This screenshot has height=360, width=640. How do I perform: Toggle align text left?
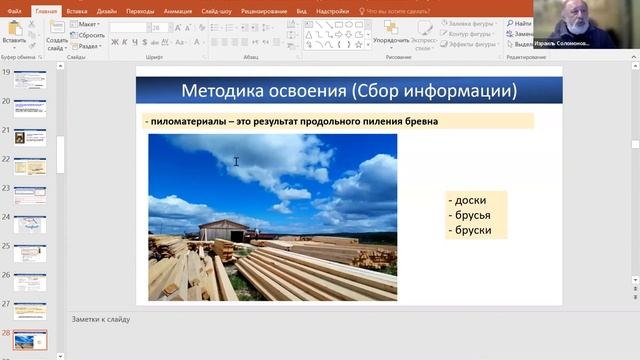coord(214,42)
